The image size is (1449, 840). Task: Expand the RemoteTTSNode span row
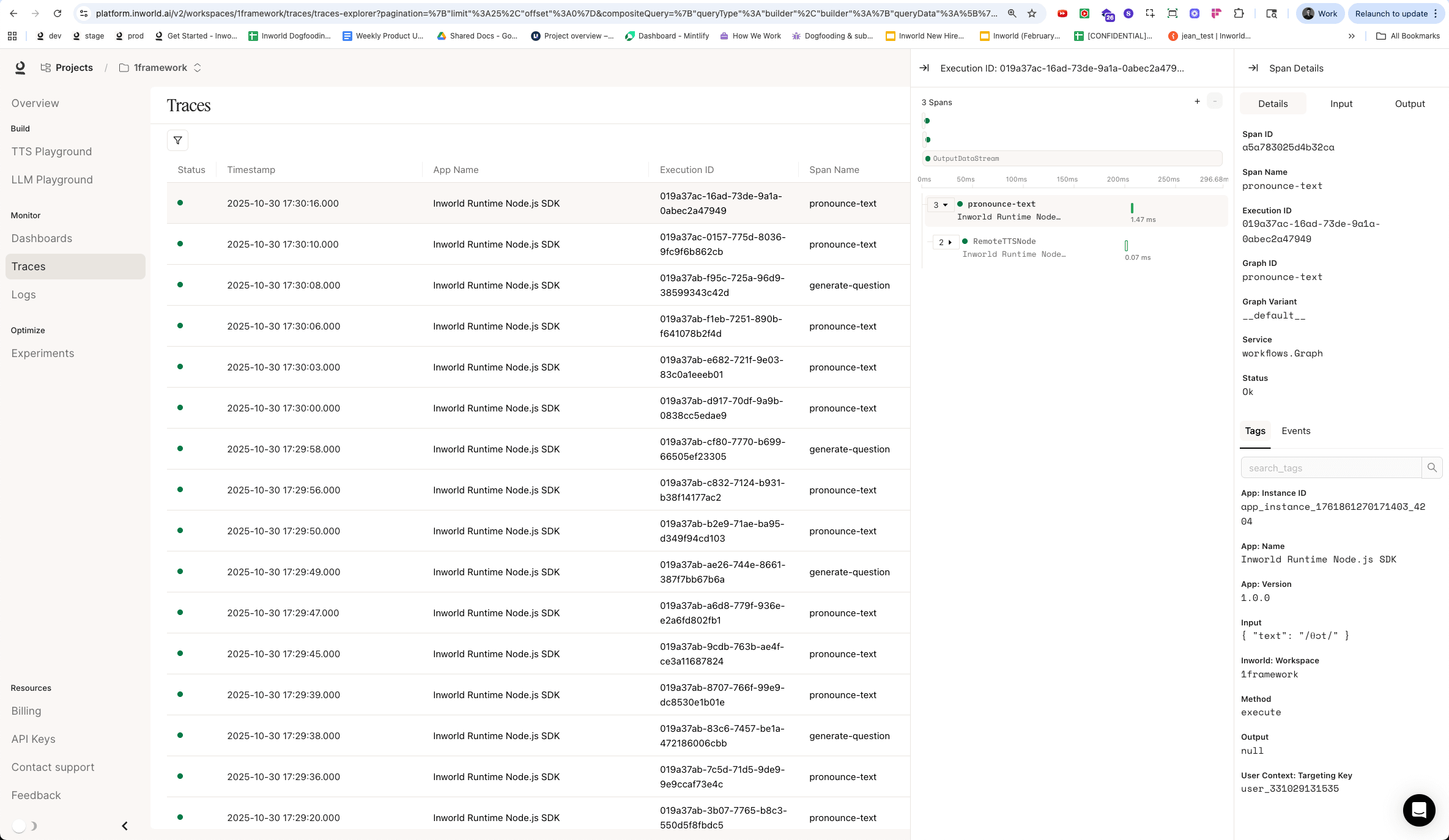(949, 242)
